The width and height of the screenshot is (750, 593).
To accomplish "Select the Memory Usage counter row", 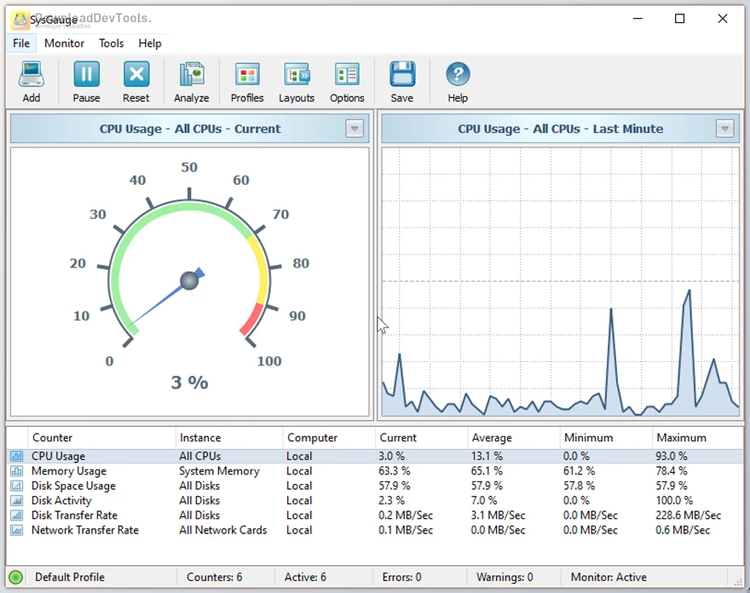I will [375, 471].
